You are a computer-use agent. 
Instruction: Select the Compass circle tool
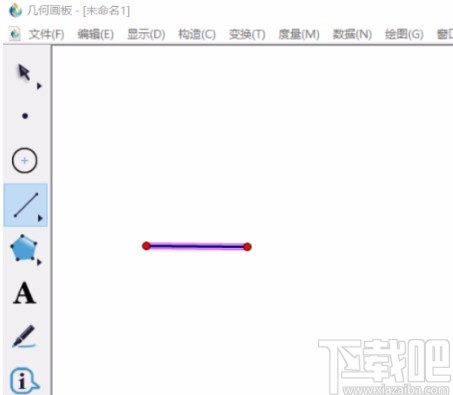[x=24, y=160]
